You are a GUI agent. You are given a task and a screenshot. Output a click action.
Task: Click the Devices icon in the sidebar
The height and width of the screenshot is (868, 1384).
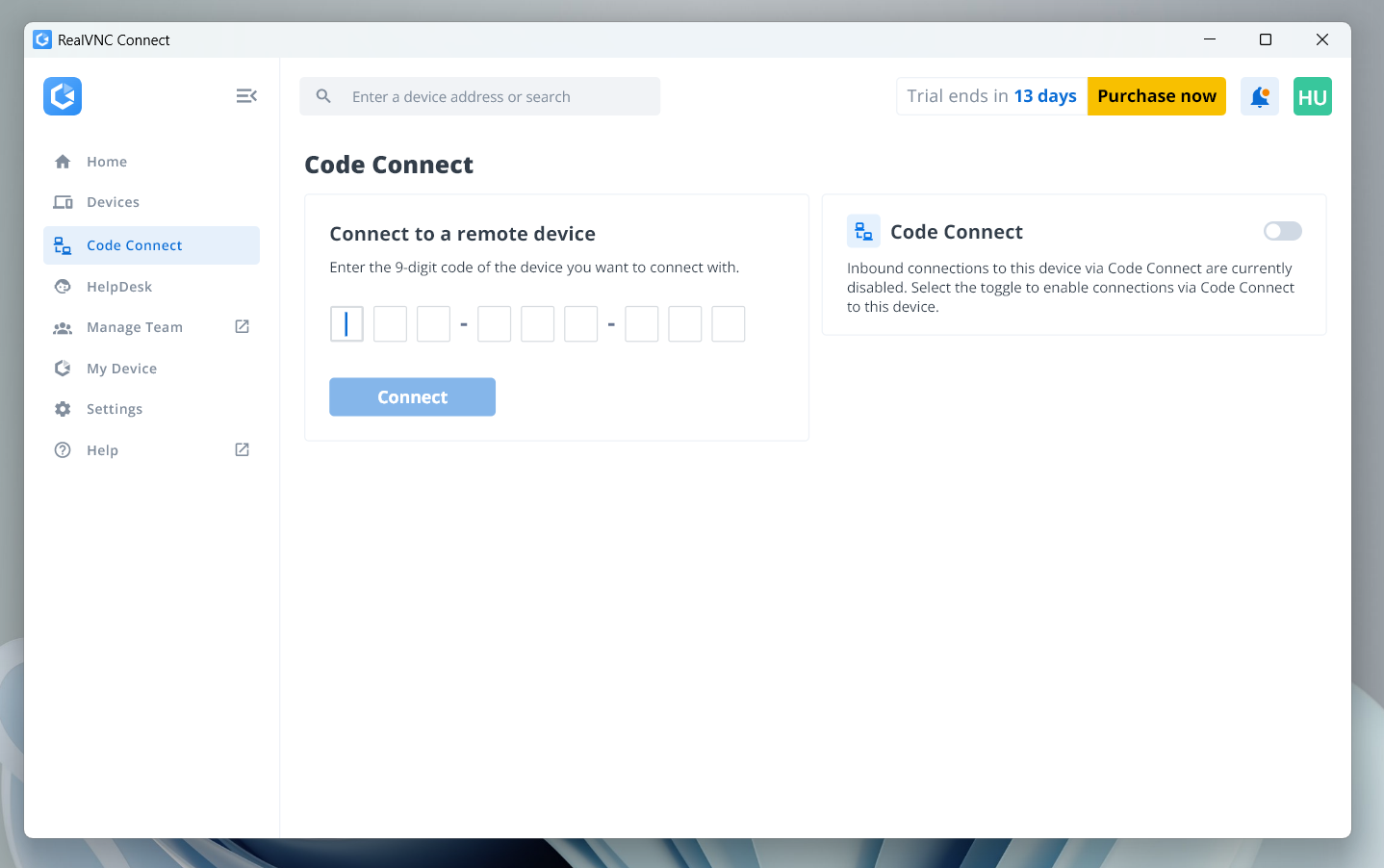pos(63,202)
